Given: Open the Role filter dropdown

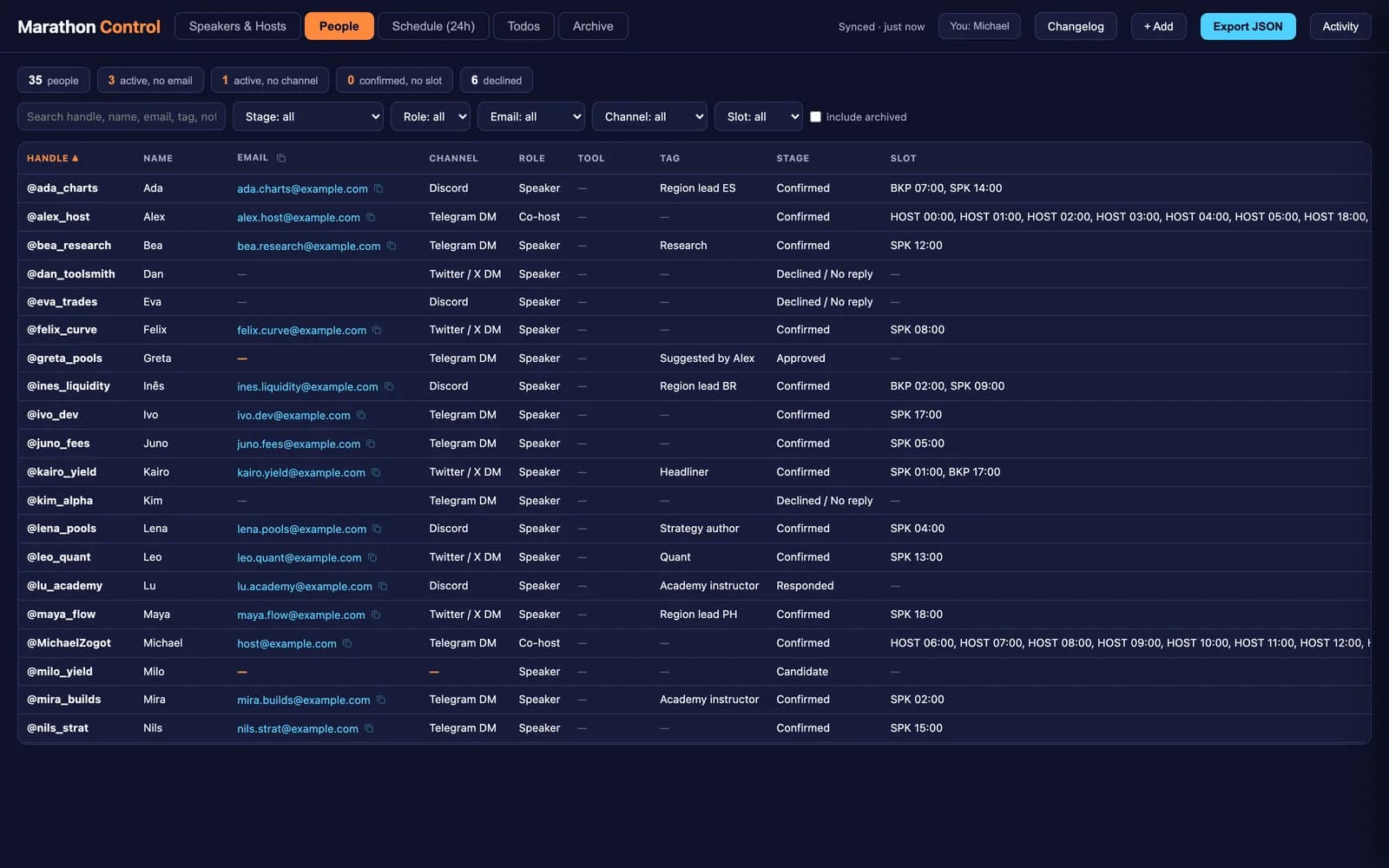Looking at the screenshot, I should click(431, 116).
